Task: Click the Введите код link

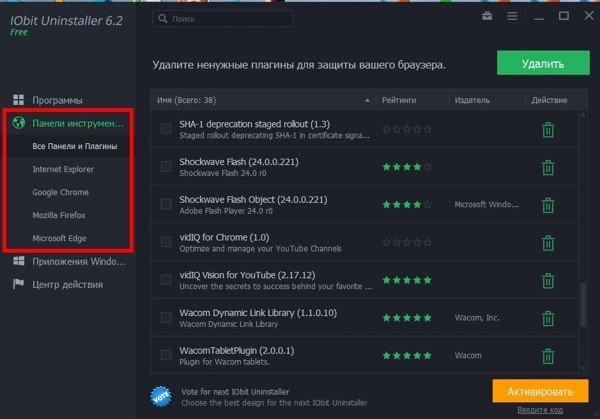Action: click(x=540, y=410)
